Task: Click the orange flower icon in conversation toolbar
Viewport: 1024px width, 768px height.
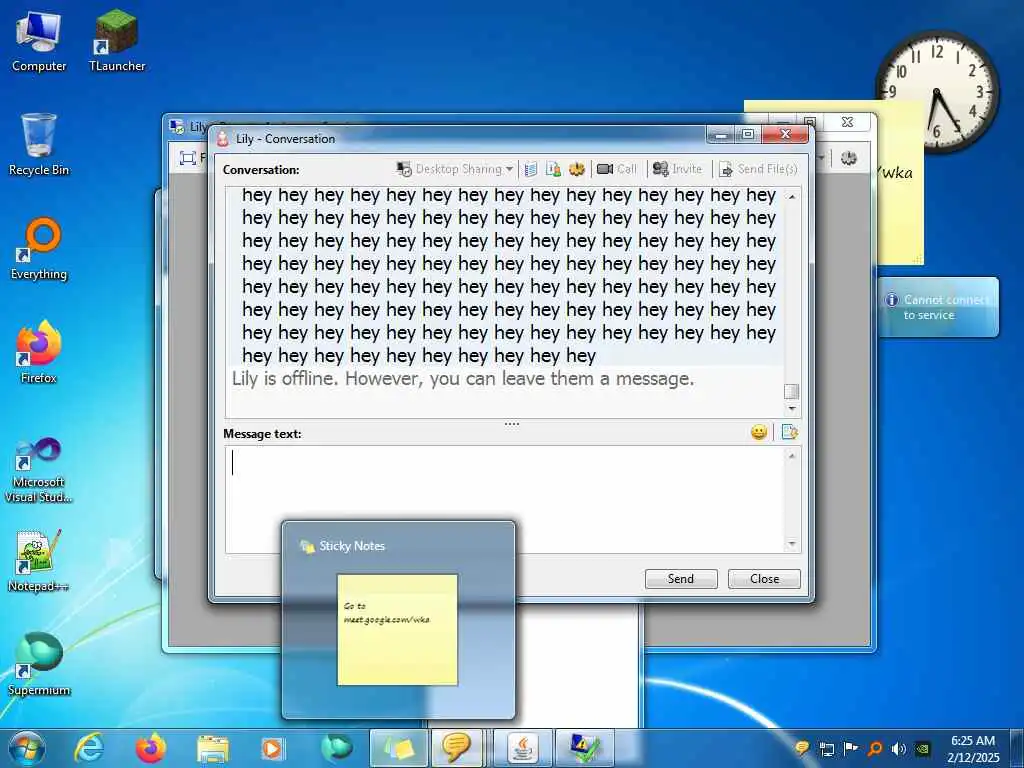Action: 576,169
